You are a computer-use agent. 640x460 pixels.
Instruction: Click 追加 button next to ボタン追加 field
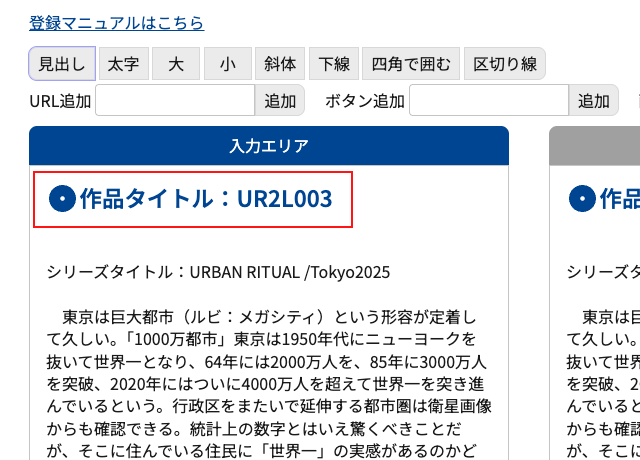coord(594,100)
